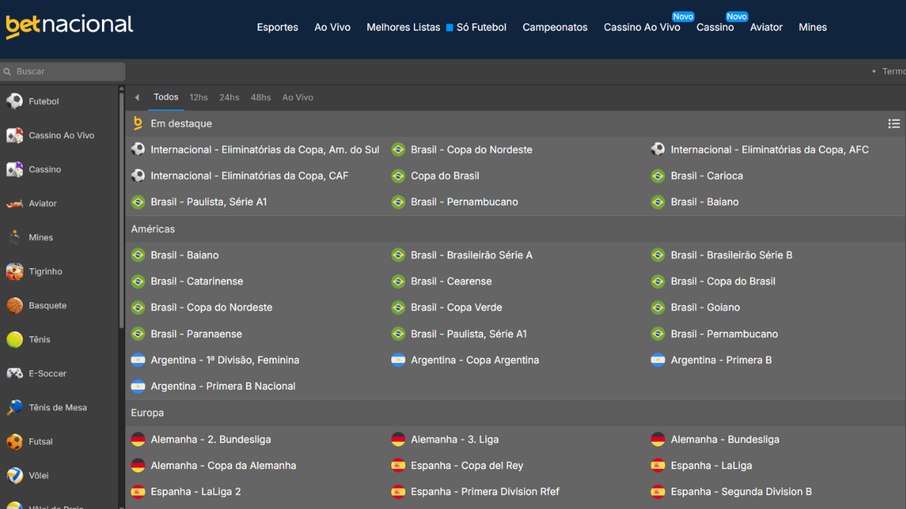
Task: Open the Futebol soccer ball icon
Action: [15, 101]
